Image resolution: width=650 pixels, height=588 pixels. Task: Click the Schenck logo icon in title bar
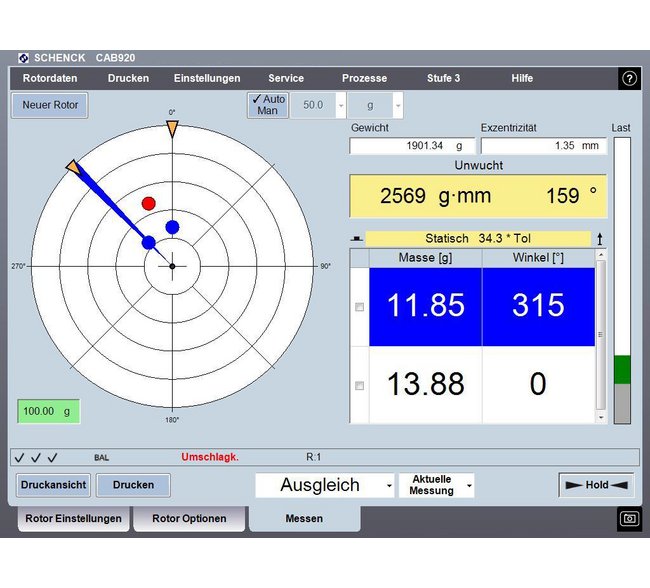[24, 58]
